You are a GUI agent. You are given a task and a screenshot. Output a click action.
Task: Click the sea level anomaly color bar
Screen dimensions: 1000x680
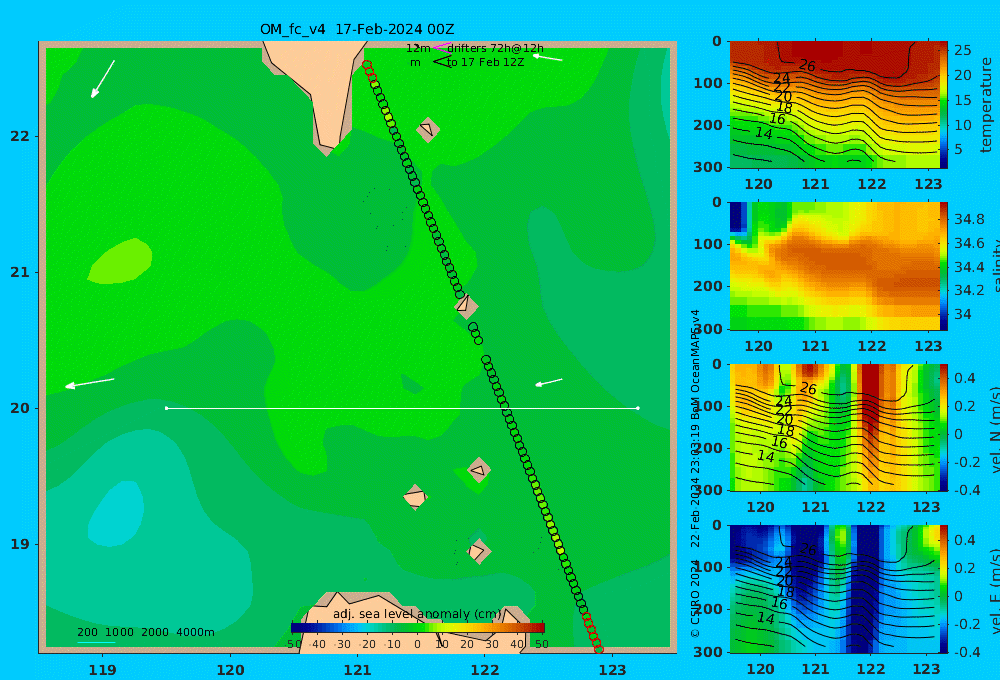(x=418, y=628)
